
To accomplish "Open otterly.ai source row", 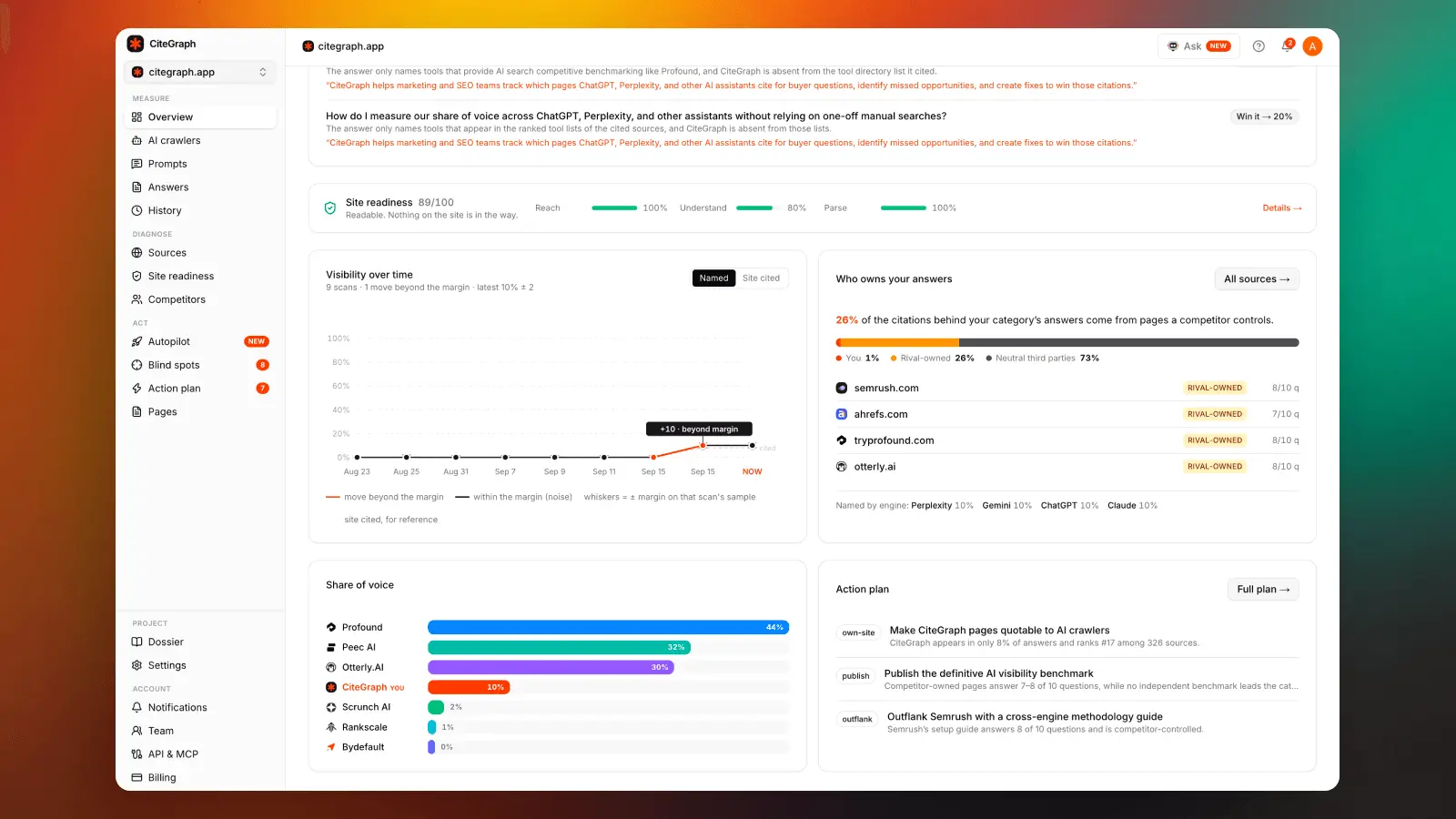I will pos(1067,467).
